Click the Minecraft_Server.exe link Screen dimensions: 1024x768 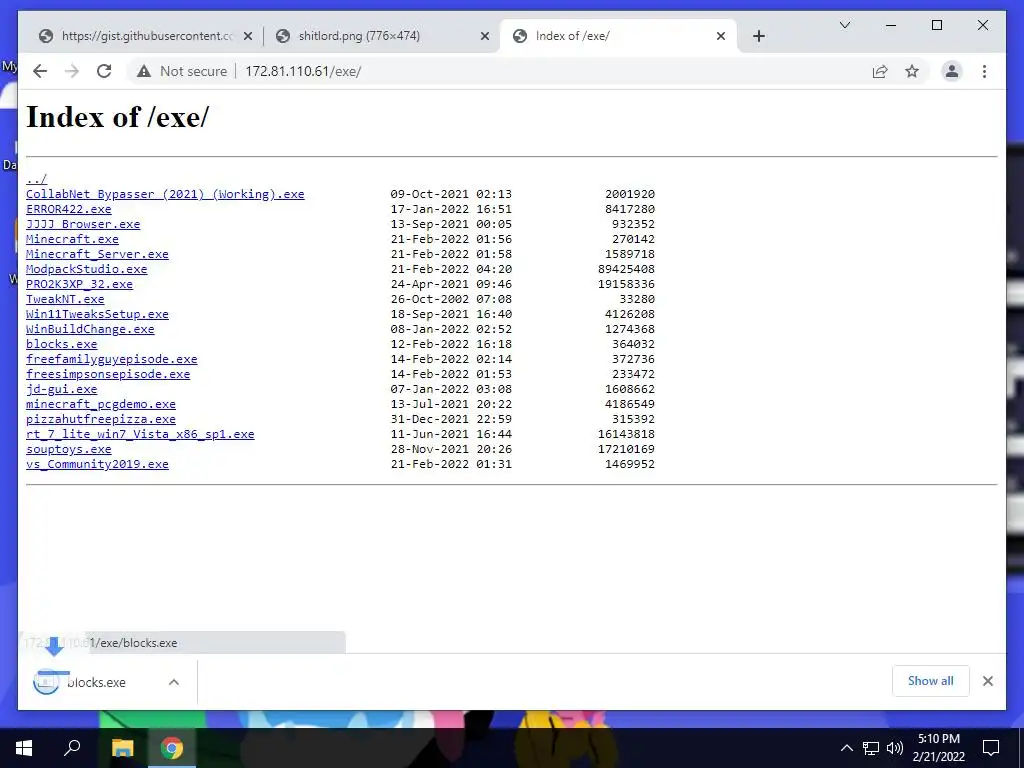coord(97,254)
